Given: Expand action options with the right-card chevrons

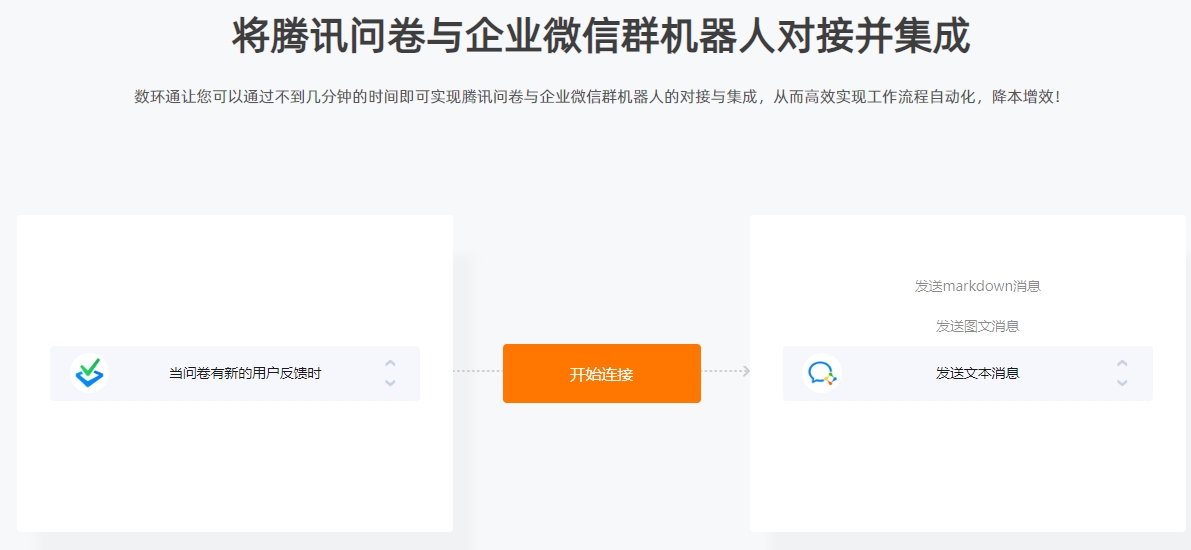Looking at the screenshot, I should (x=1122, y=373).
